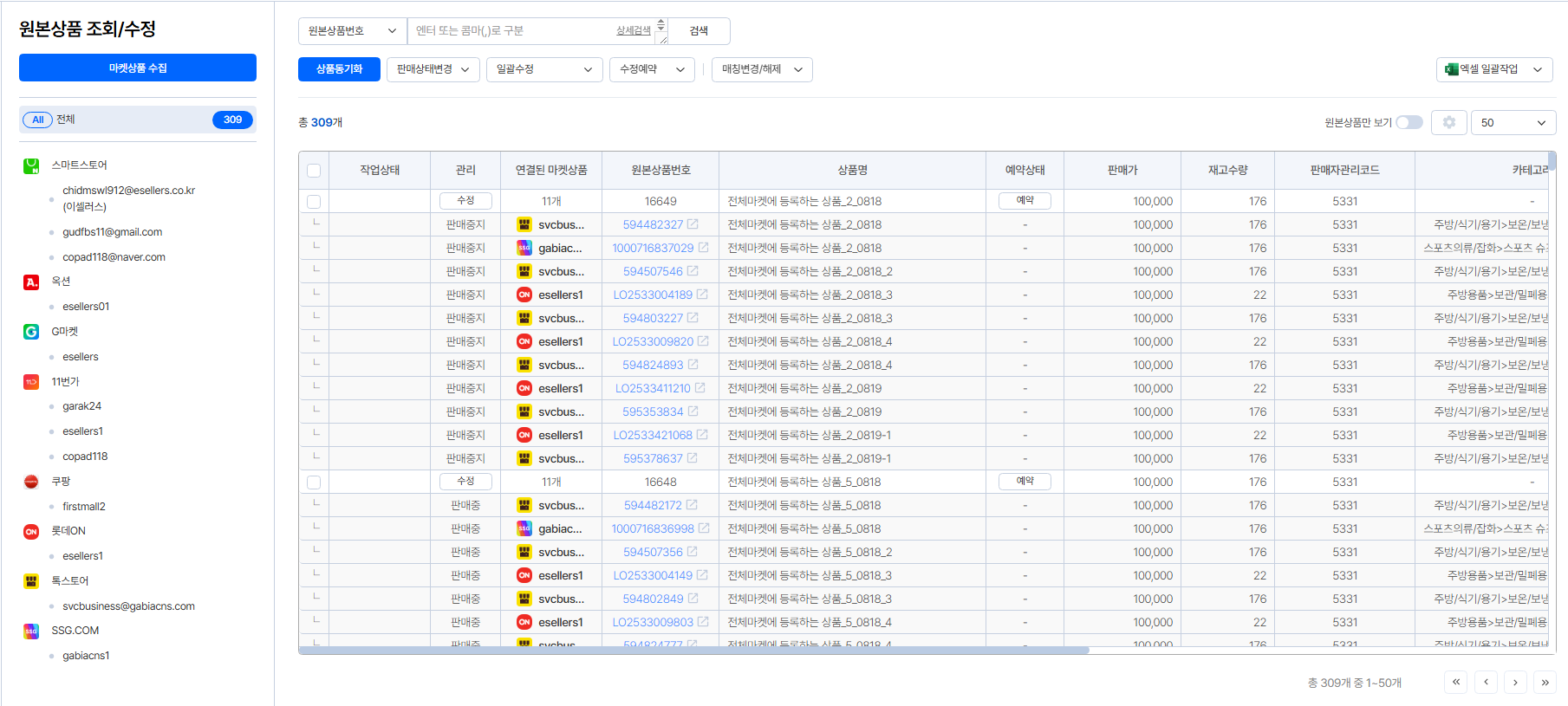Click the 톡스토어 marketplace icon
Viewport: 1568px width, 706px height.
pos(31,581)
